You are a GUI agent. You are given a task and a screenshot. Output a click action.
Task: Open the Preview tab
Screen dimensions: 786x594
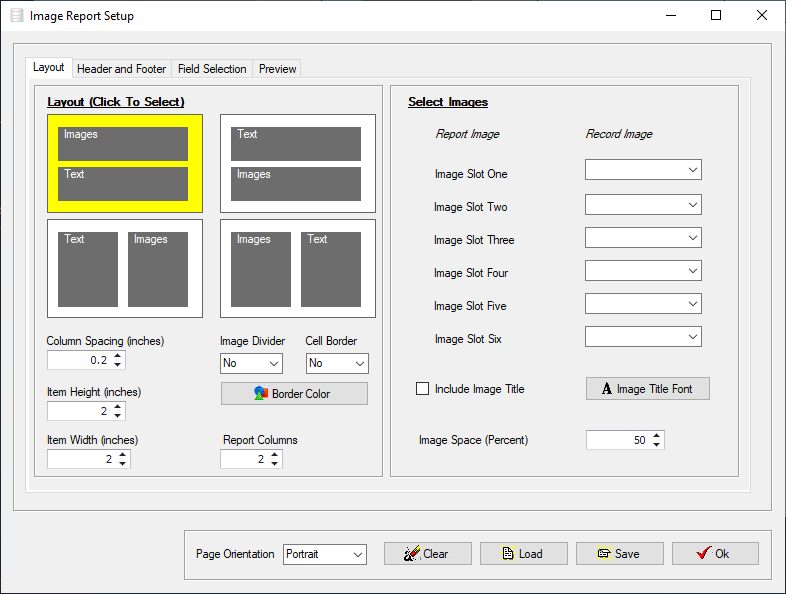click(277, 69)
